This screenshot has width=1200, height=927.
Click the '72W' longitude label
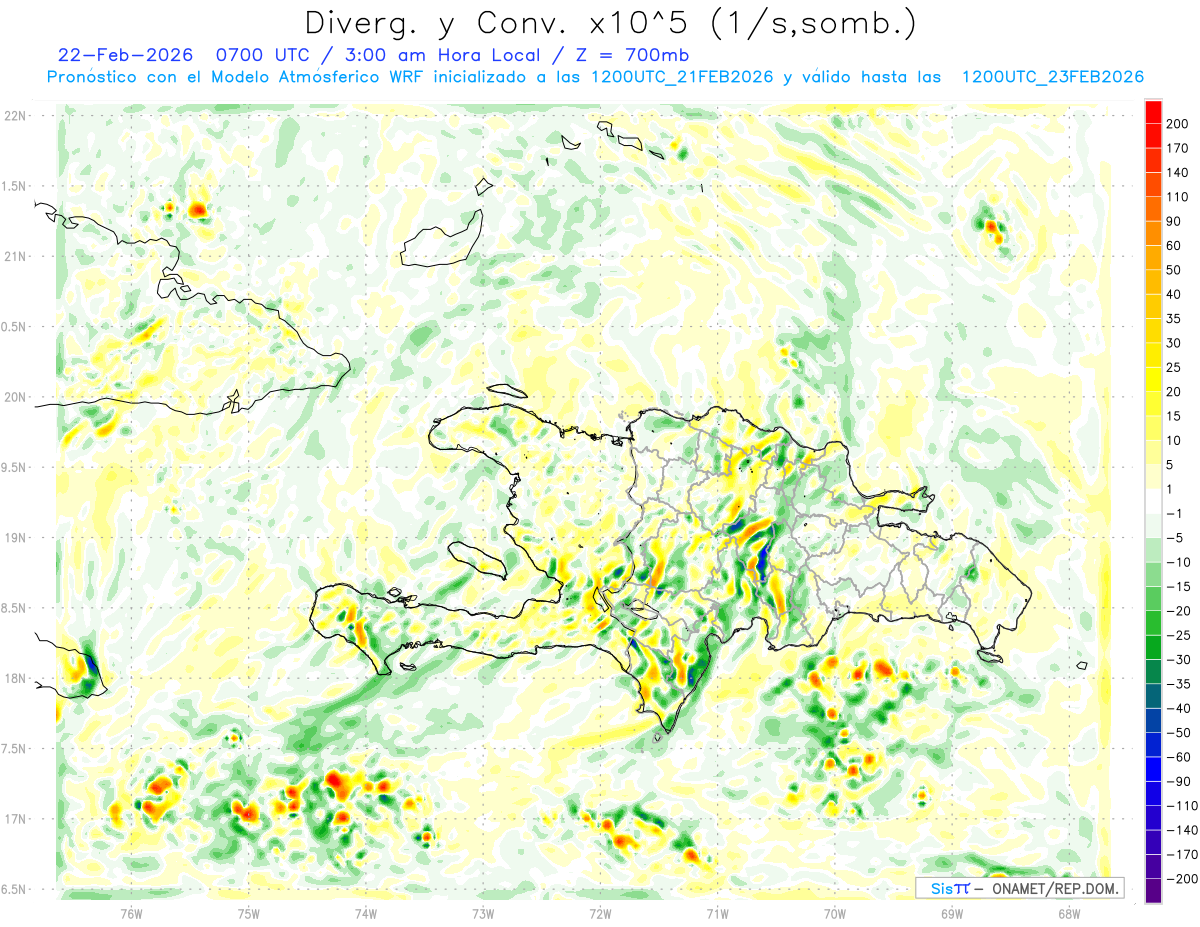600,913
